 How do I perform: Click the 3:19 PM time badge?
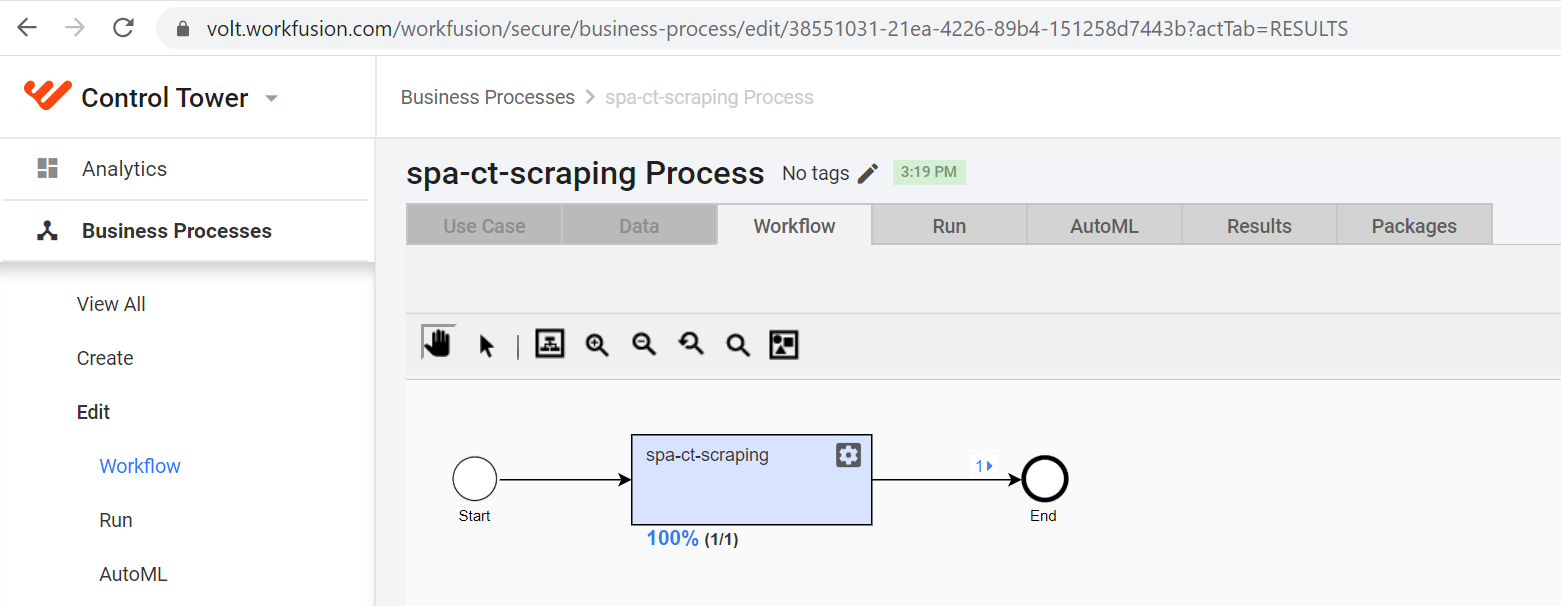click(929, 172)
